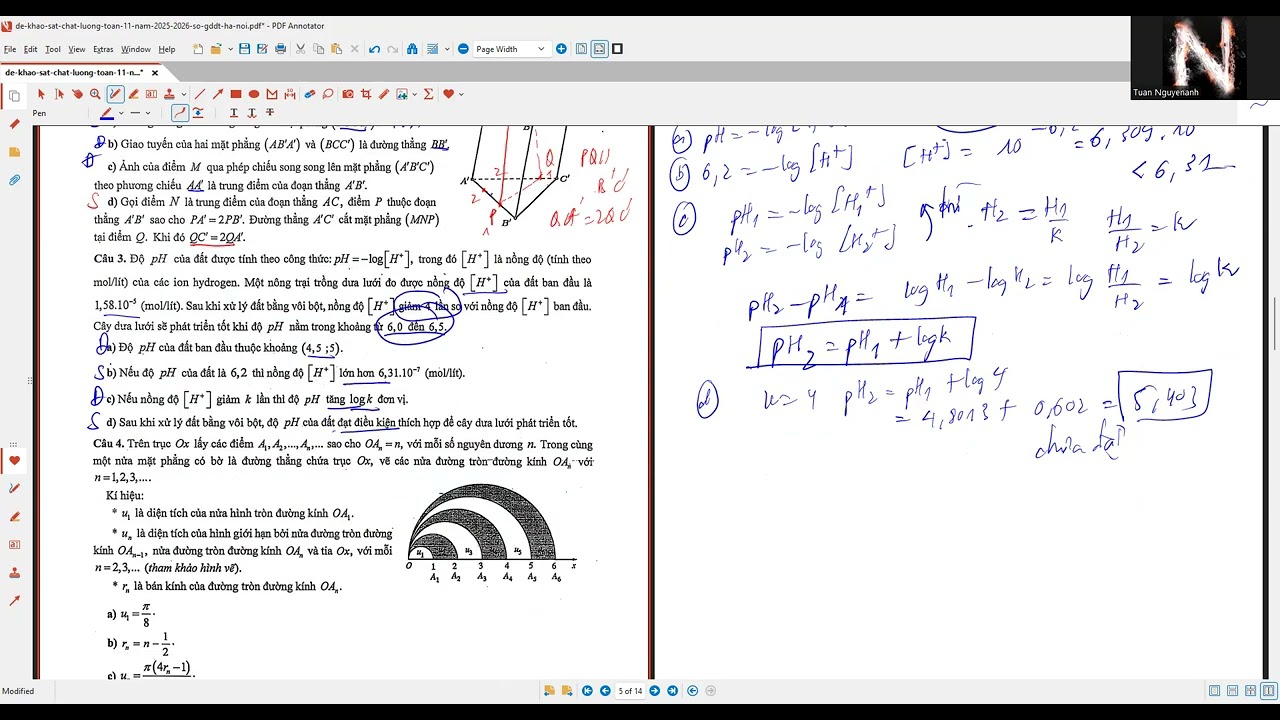
Task: Open the Page Width zoom combo box
Action: (510, 49)
